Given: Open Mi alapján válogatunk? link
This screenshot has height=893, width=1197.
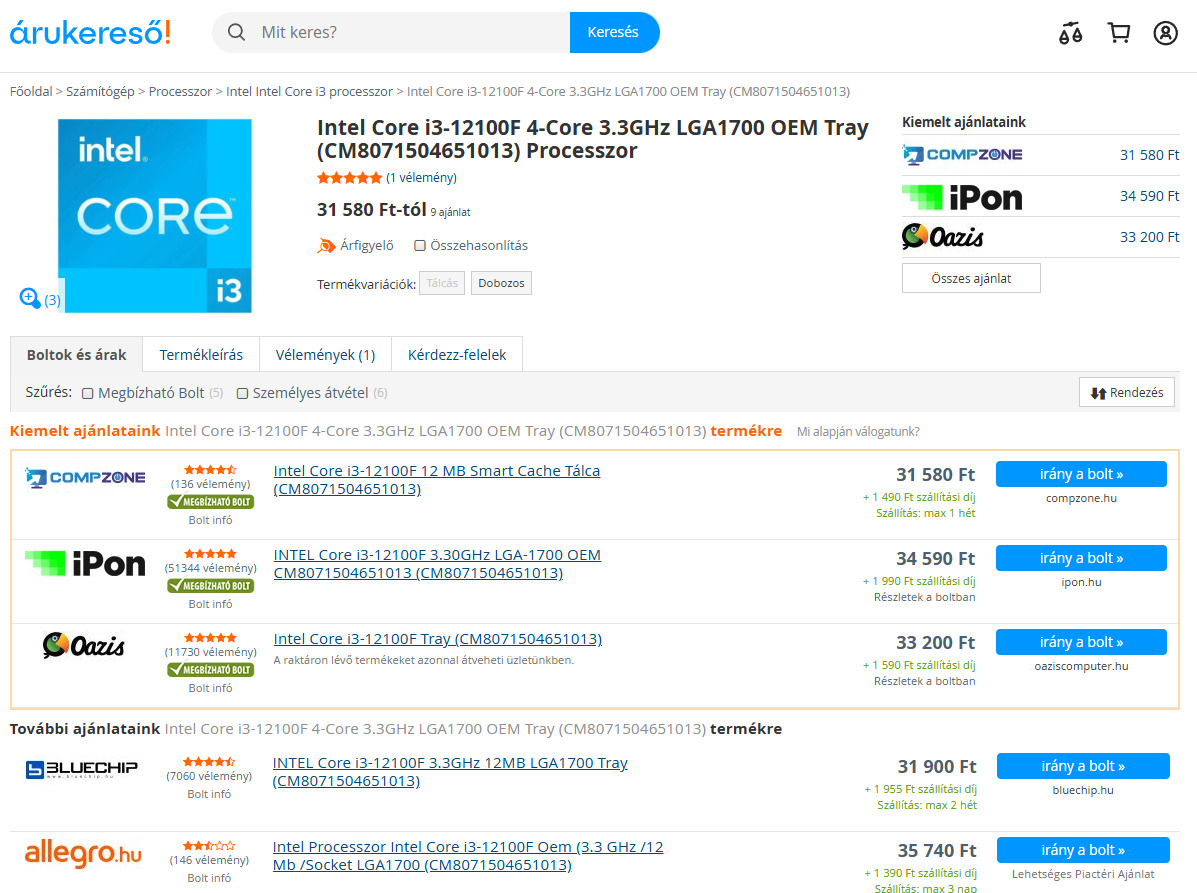Looking at the screenshot, I should pos(858,432).
